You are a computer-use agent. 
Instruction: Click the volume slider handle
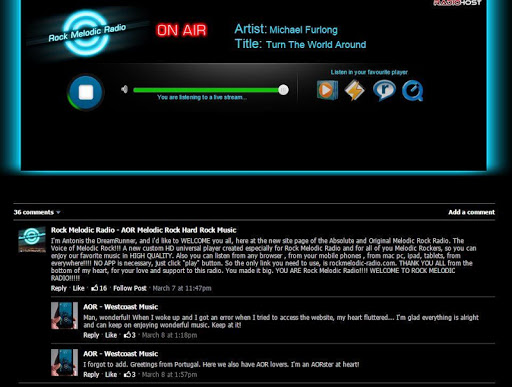283,90
